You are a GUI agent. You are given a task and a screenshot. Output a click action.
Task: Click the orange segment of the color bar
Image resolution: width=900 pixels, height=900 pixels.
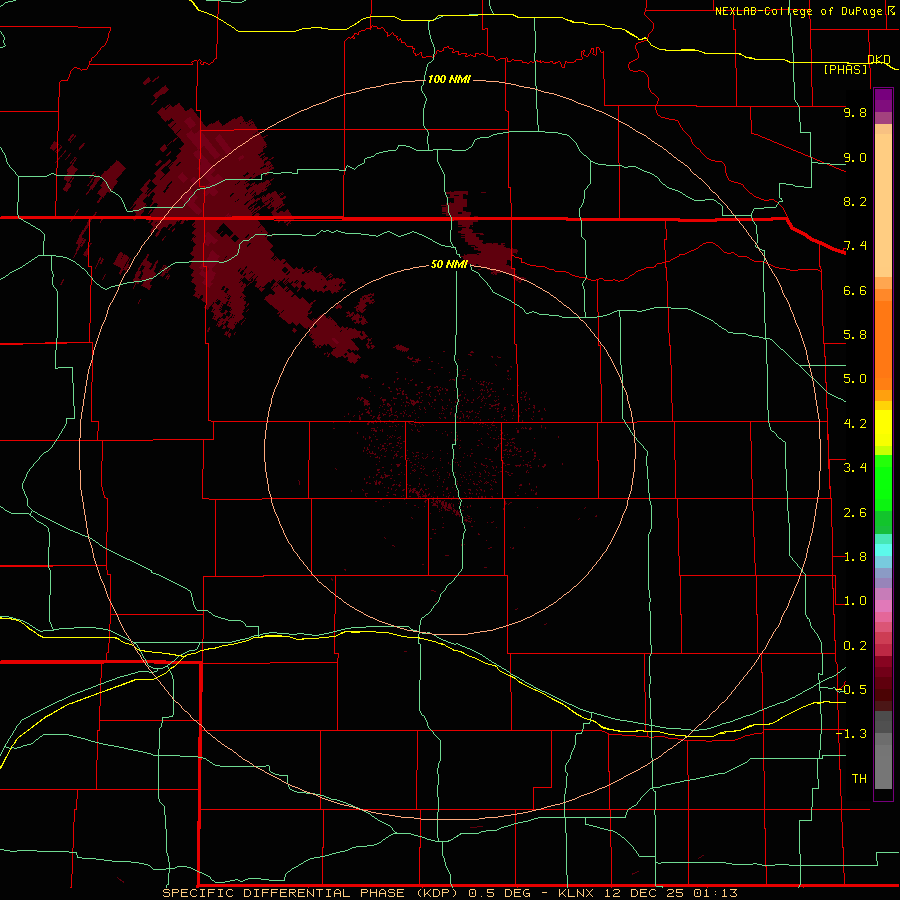tap(883, 346)
